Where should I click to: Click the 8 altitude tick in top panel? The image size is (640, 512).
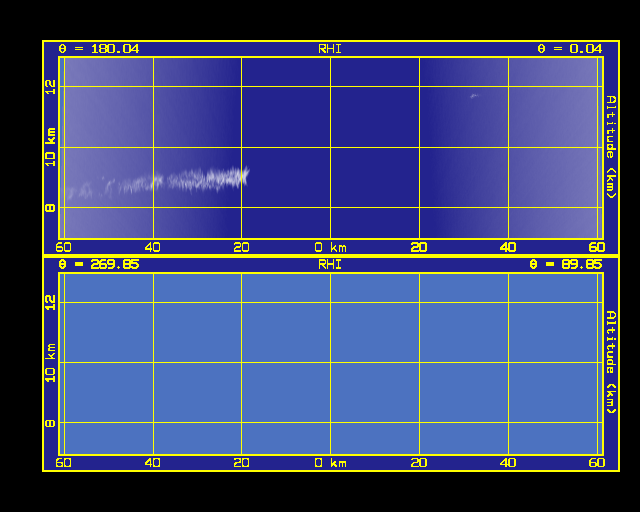pyautogui.click(x=50, y=208)
